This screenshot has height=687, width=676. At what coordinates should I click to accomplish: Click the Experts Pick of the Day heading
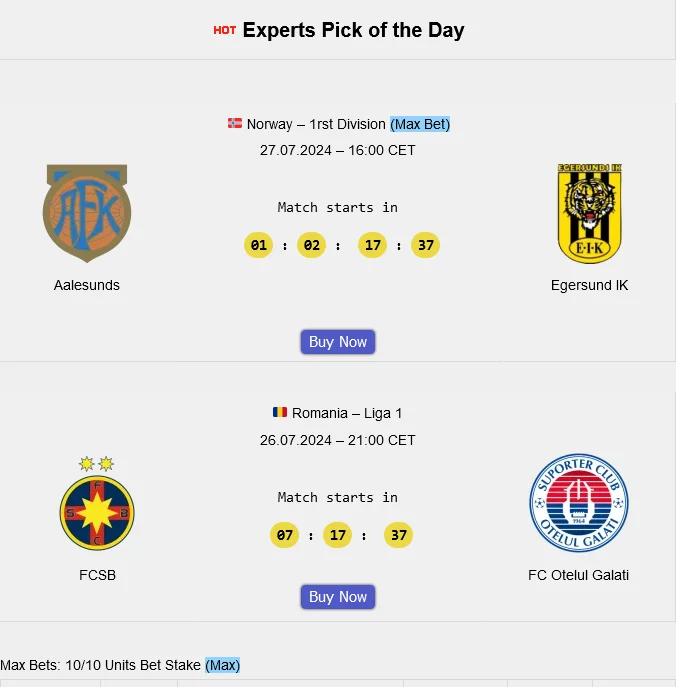353,30
